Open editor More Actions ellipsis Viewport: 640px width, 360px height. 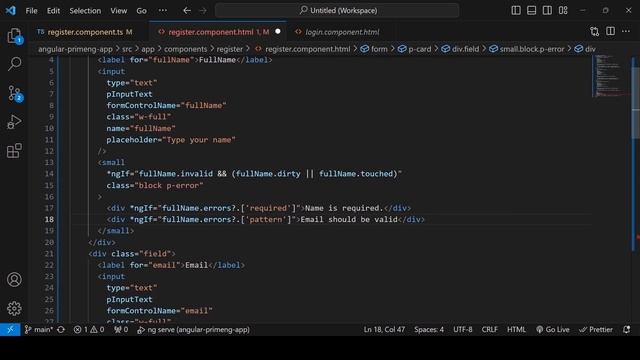point(626,31)
